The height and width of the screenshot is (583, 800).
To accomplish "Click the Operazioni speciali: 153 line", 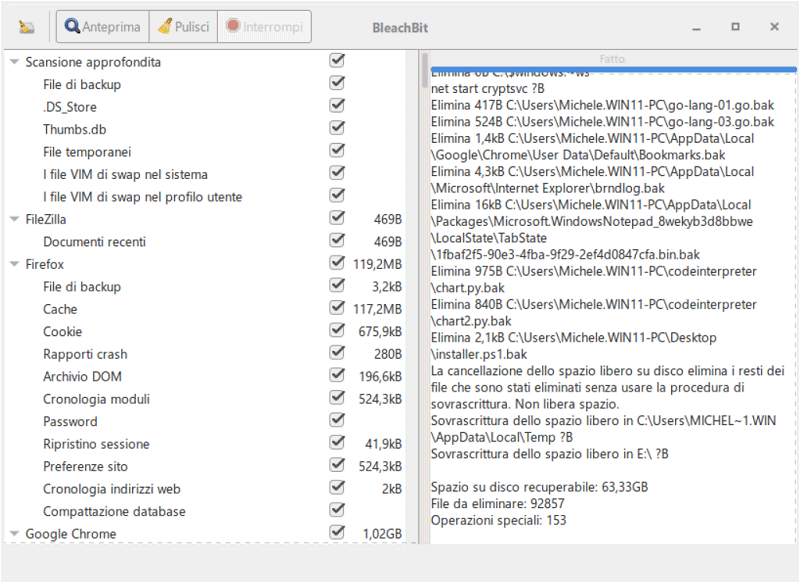I will point(498,521).
